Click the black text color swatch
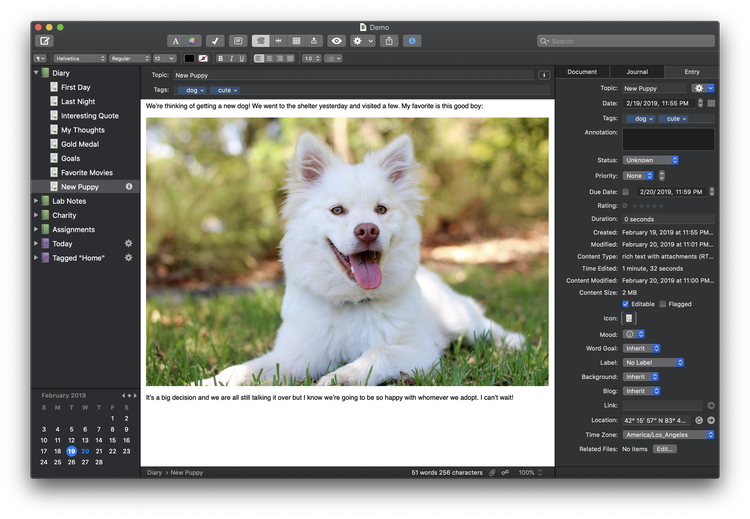This screenshot has width=750, height=519. click(190, 59)
